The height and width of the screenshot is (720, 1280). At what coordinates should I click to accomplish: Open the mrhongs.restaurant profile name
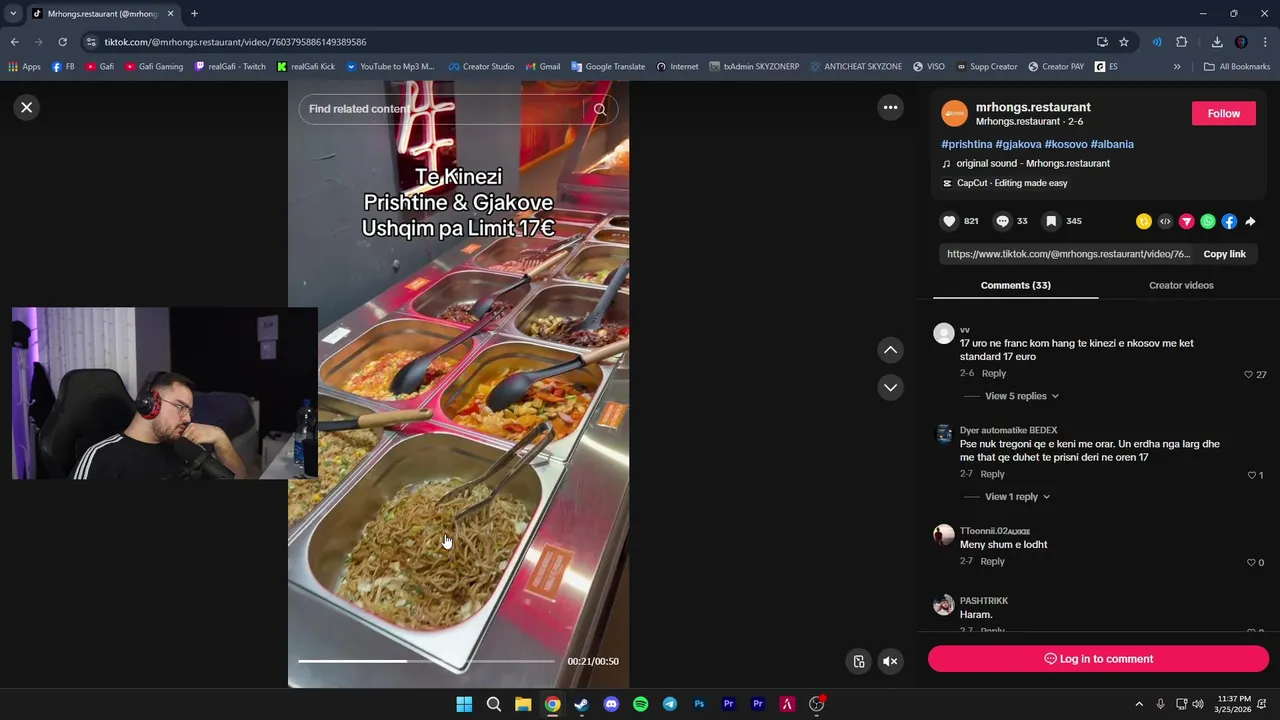tap(1033, 107)
